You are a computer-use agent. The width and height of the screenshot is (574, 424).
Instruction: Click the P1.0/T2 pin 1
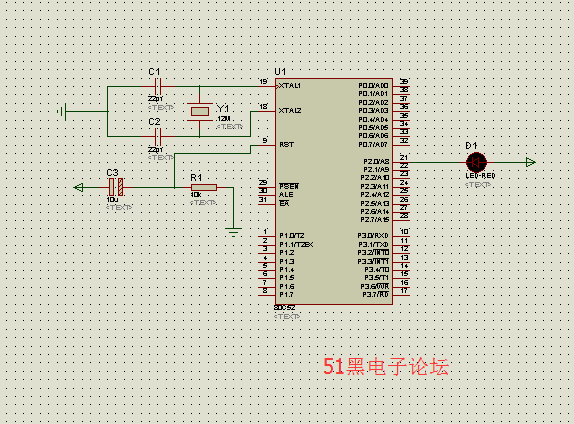click(267, 235)
